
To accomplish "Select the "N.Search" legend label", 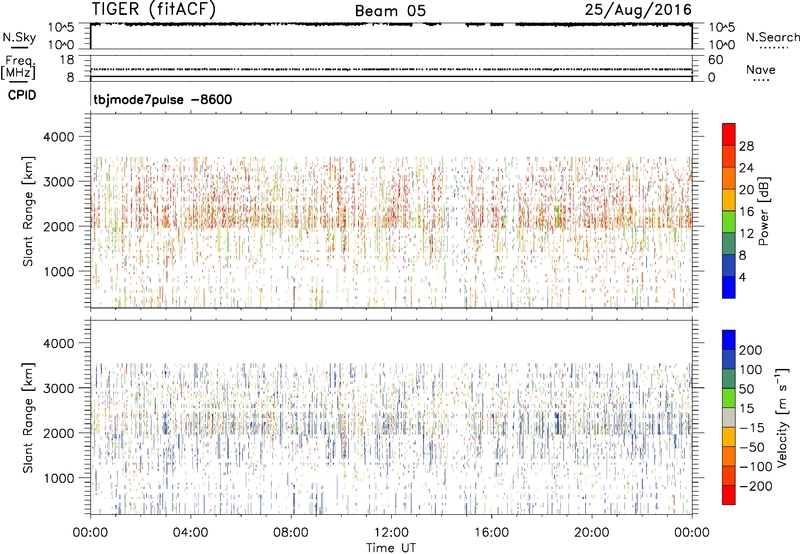I will click(772, 37).
